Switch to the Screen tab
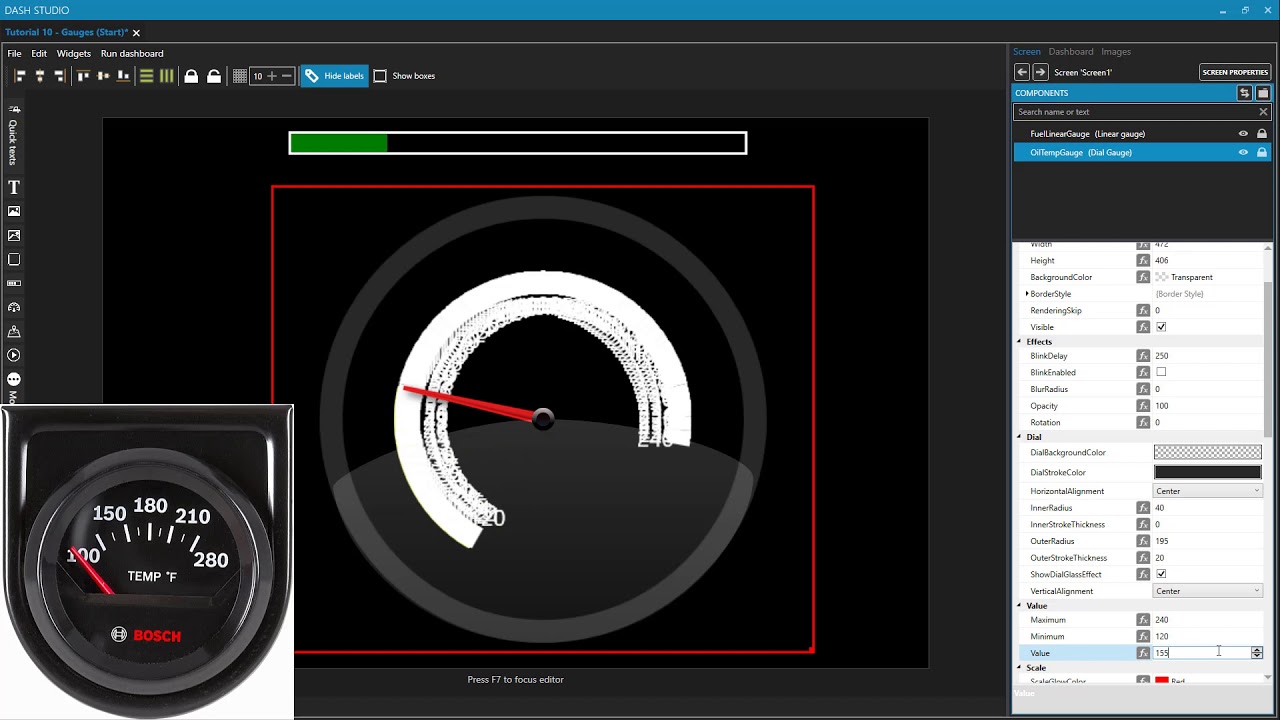Screen dimensions: 1280x720 (x=1027, y=52)
